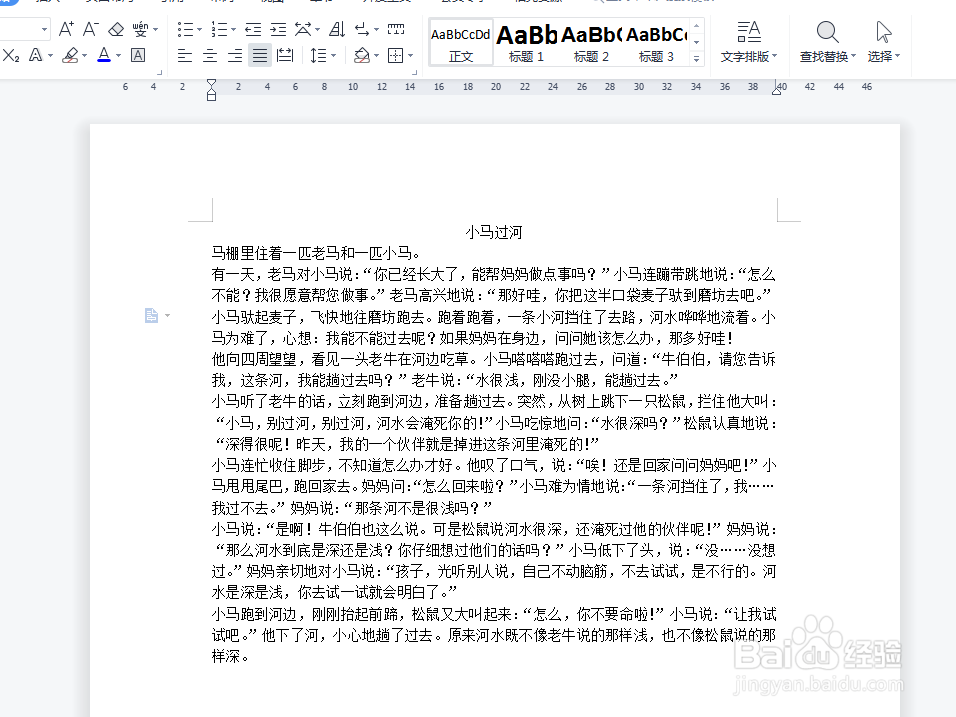This screenshot has height=717, width=956.
Task: Expand the styles gallery with its arrow
Action: [x=697, y=57]
